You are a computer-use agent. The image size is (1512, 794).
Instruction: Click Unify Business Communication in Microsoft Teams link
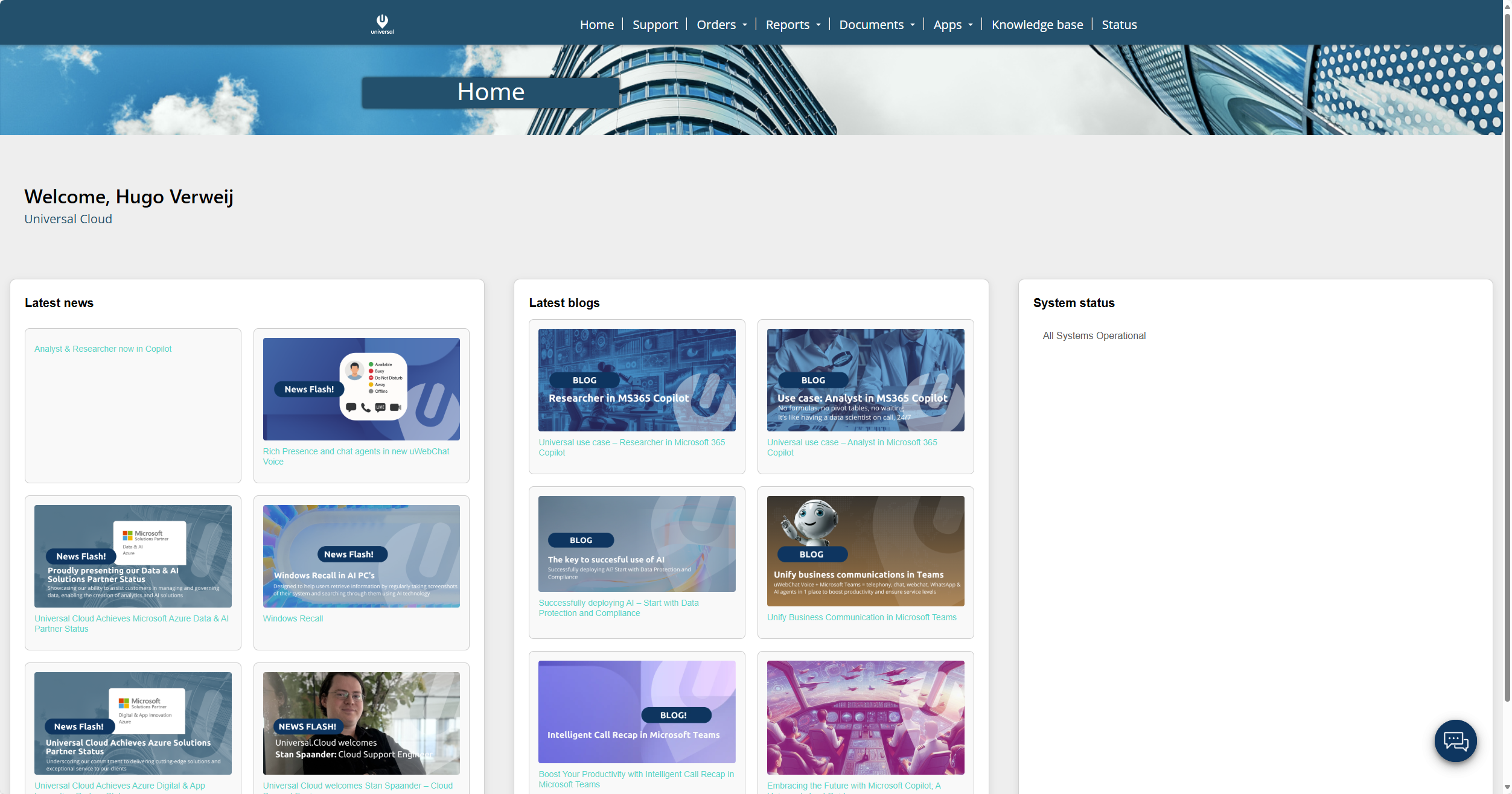coord(861,617)
